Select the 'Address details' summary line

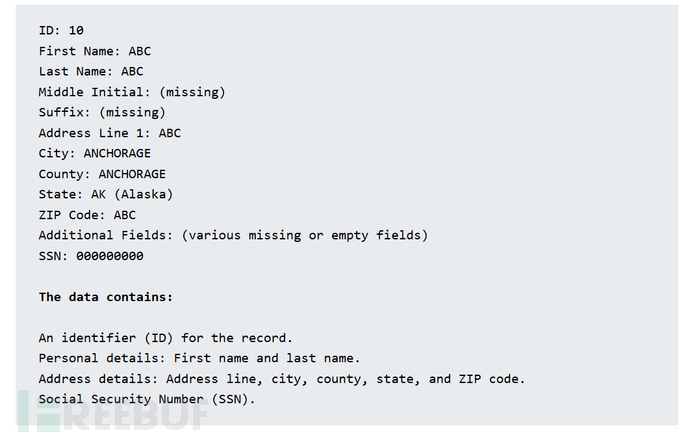282,378
